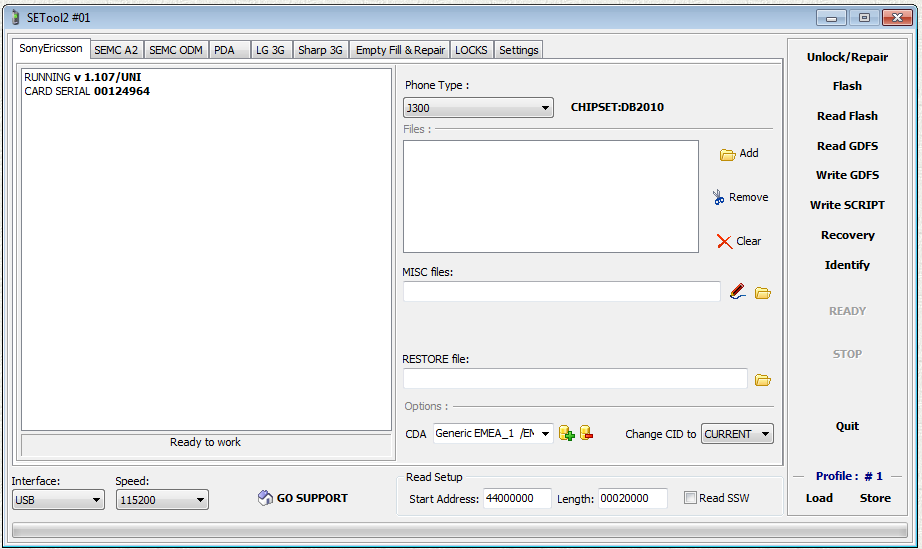Click the Identify button
Viewport: 922px width, 549px height.
tap(847, 265)
